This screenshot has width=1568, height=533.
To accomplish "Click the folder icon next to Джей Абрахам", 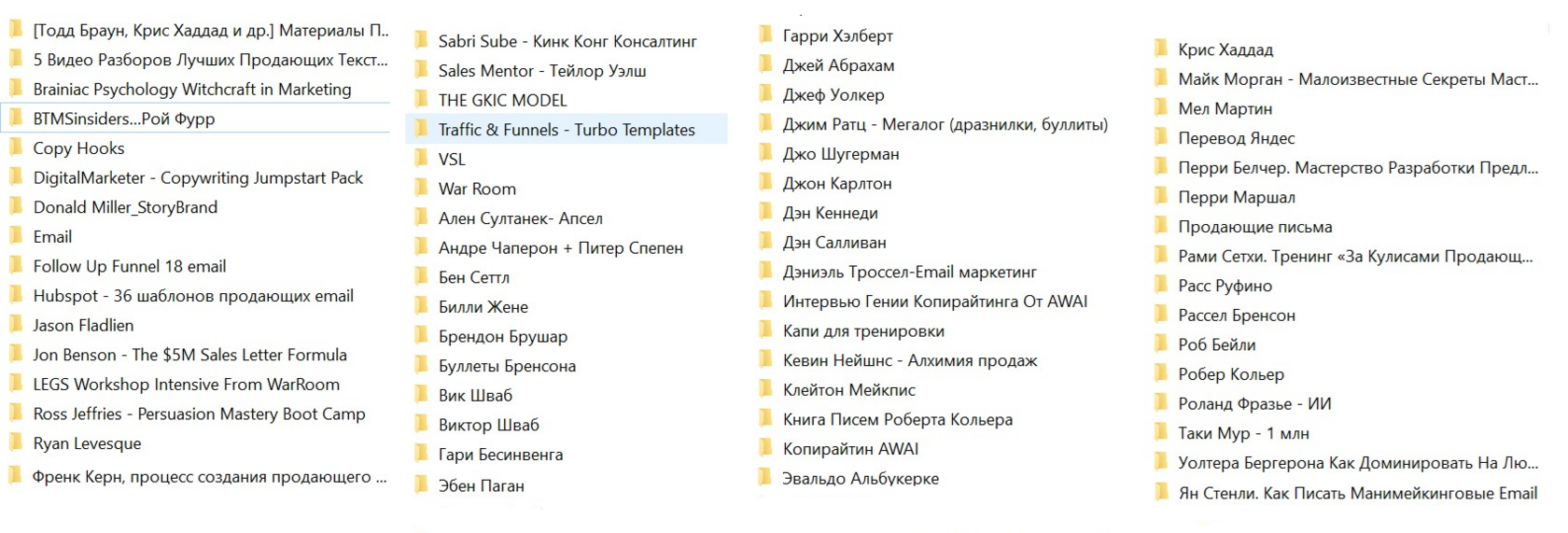I will coord(766,65).
